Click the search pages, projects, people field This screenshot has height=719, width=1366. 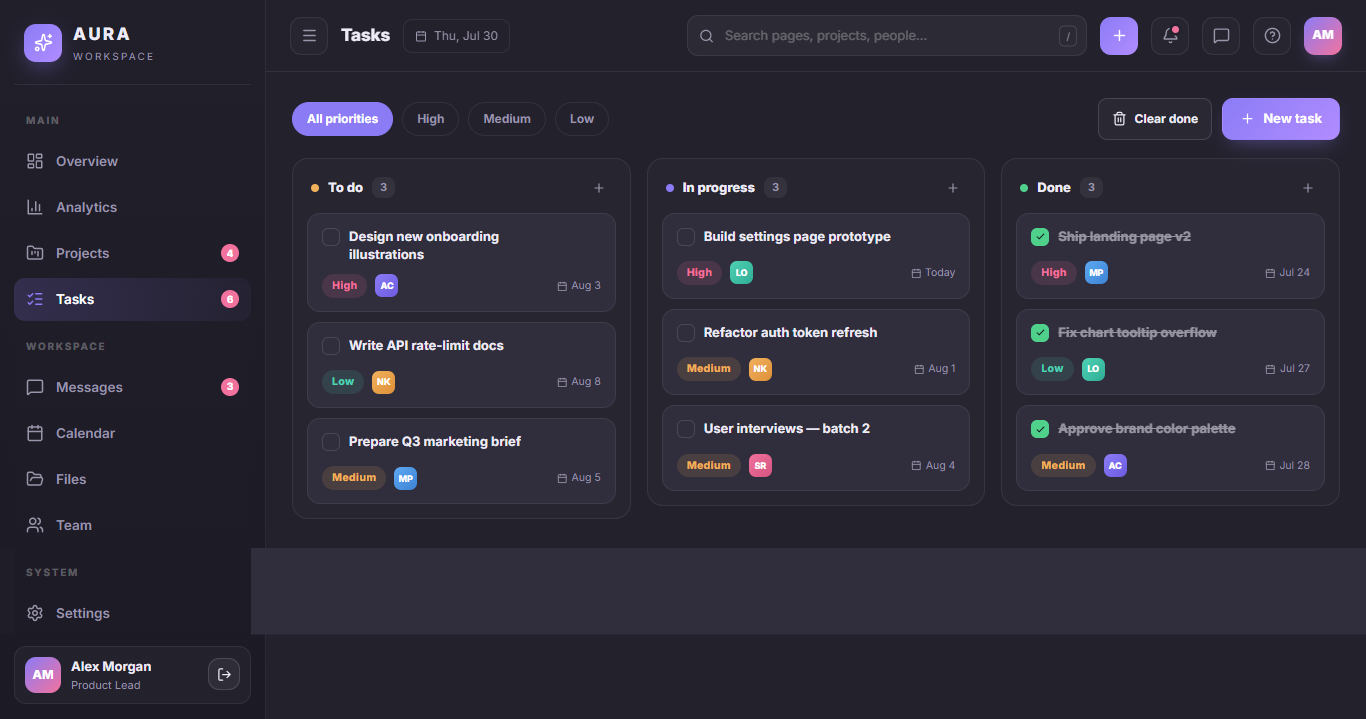coord(887,36)
